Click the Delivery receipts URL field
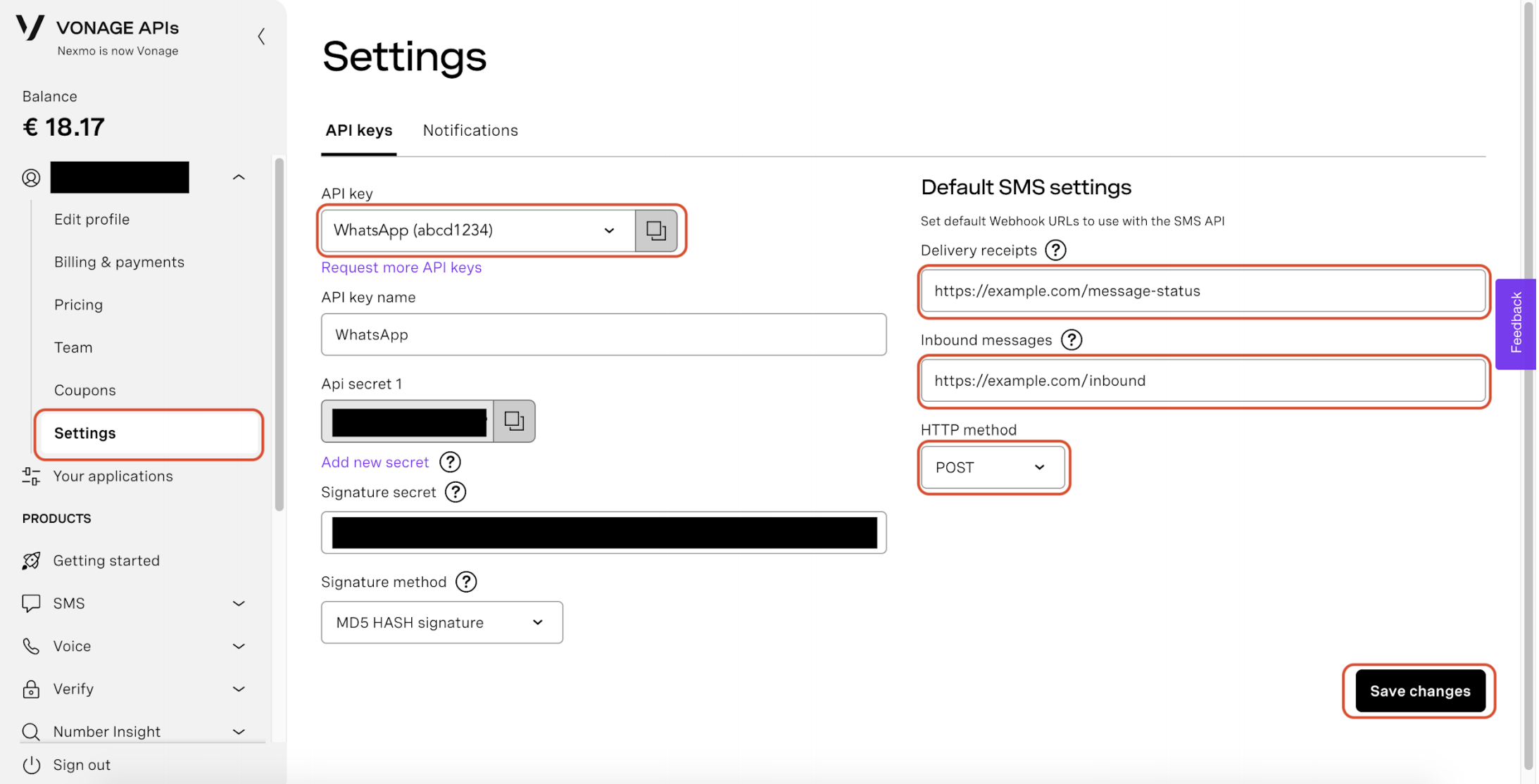This screenshot has width=1539, height=784. pyautogui.click(x=1203, y=291)
